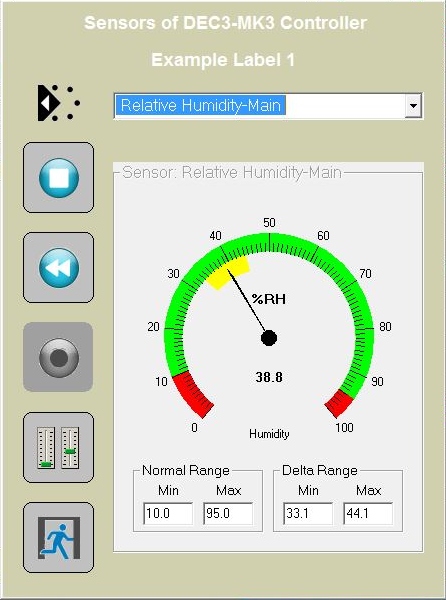Click the gauge needle center hub
The width and height of the screenshot is (446, 600).
tap(269, 338)
